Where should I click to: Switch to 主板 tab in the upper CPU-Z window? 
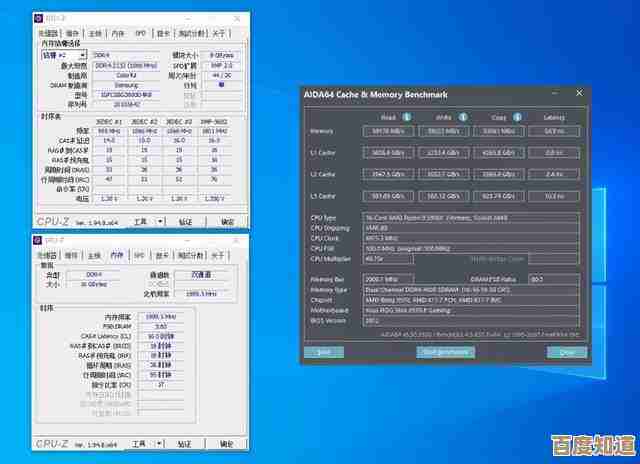(95, 32)
